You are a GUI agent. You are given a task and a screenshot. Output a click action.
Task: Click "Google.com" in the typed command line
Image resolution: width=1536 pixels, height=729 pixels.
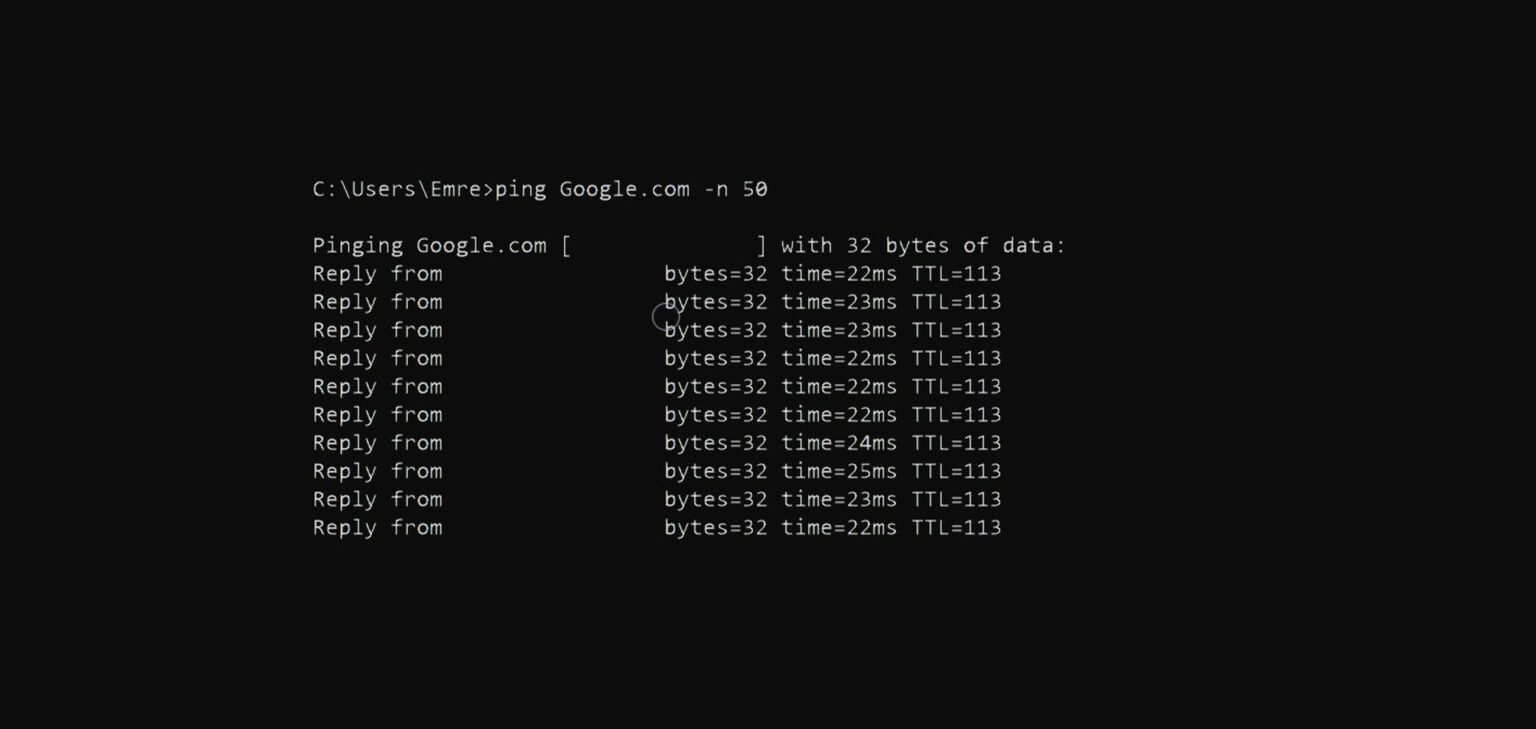coord(624,189)
